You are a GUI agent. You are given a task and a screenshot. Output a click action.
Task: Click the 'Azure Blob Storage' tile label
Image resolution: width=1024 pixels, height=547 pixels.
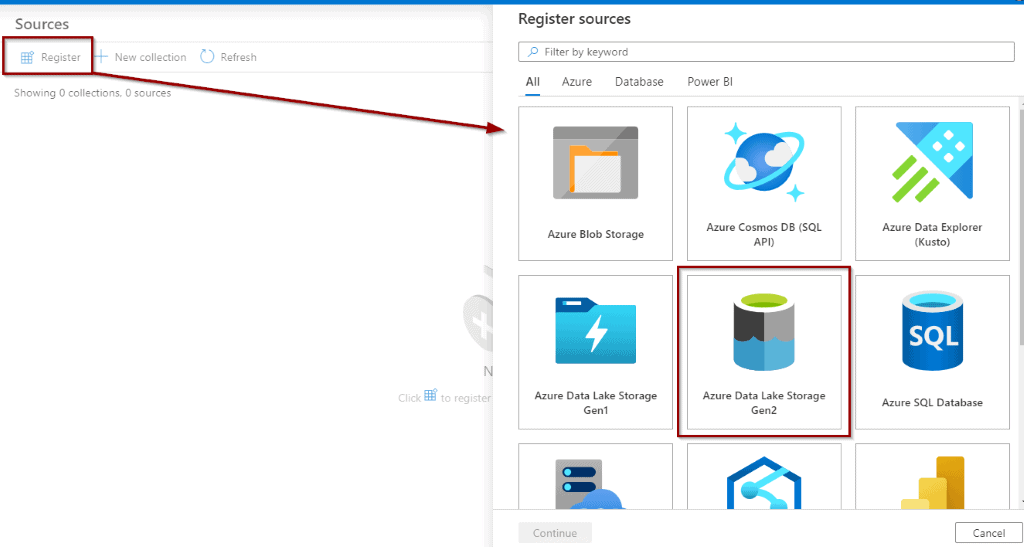click(595, 234)
